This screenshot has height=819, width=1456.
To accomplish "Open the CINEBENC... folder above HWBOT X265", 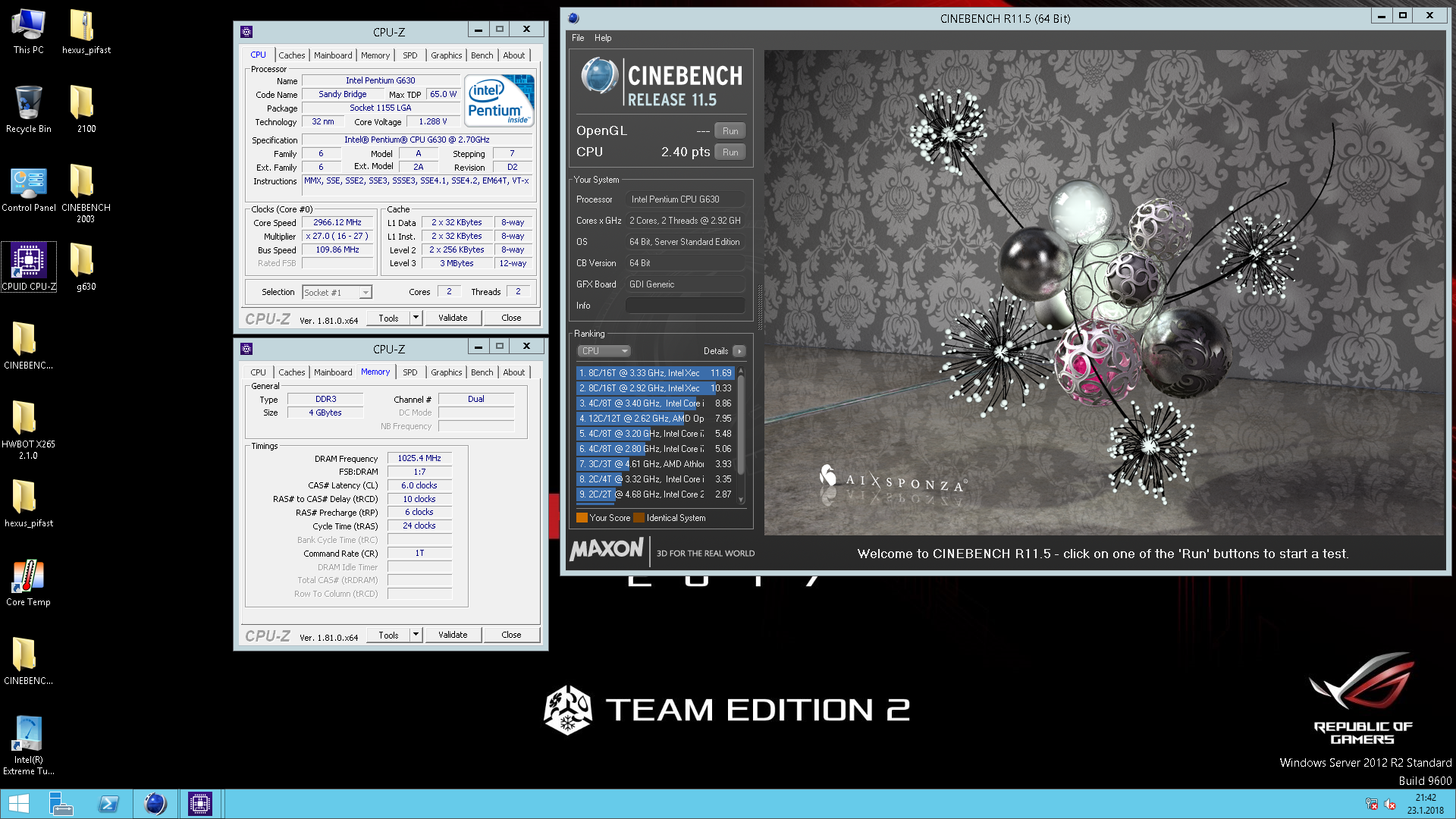I will pos(28,345).
